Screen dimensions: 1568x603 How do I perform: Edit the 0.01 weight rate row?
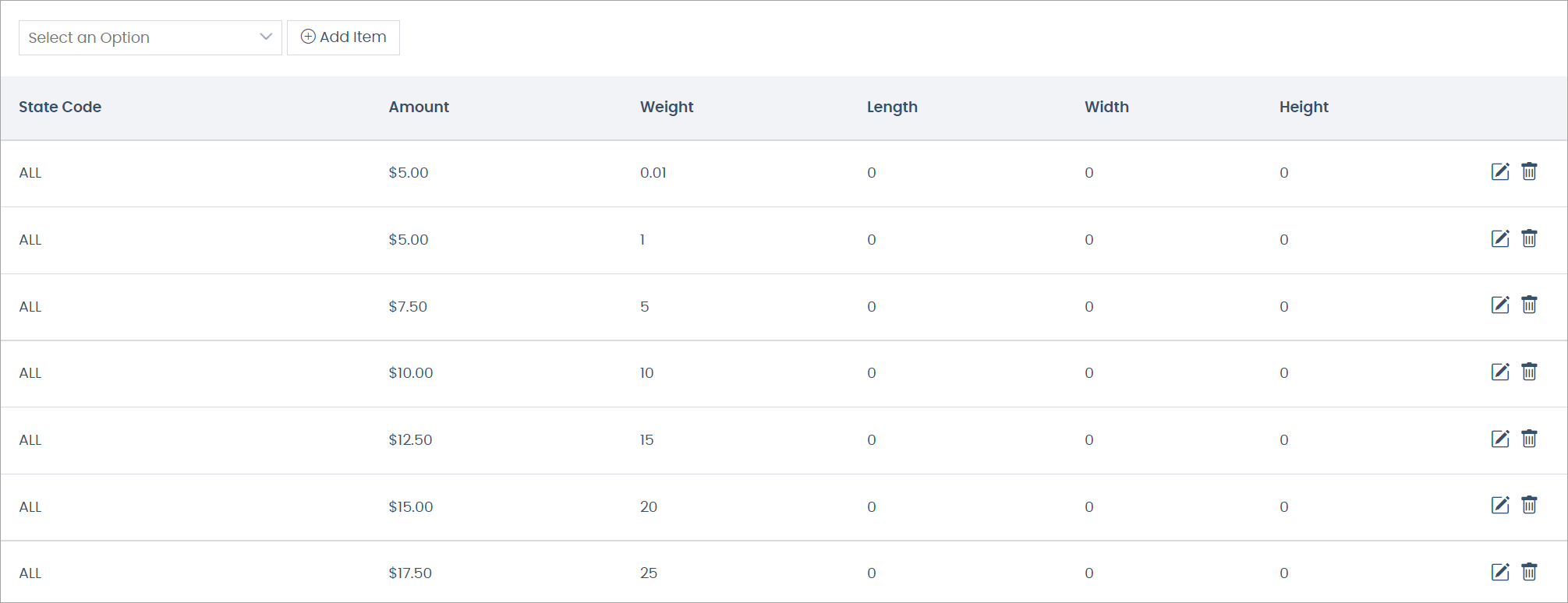click(1500, 171)
